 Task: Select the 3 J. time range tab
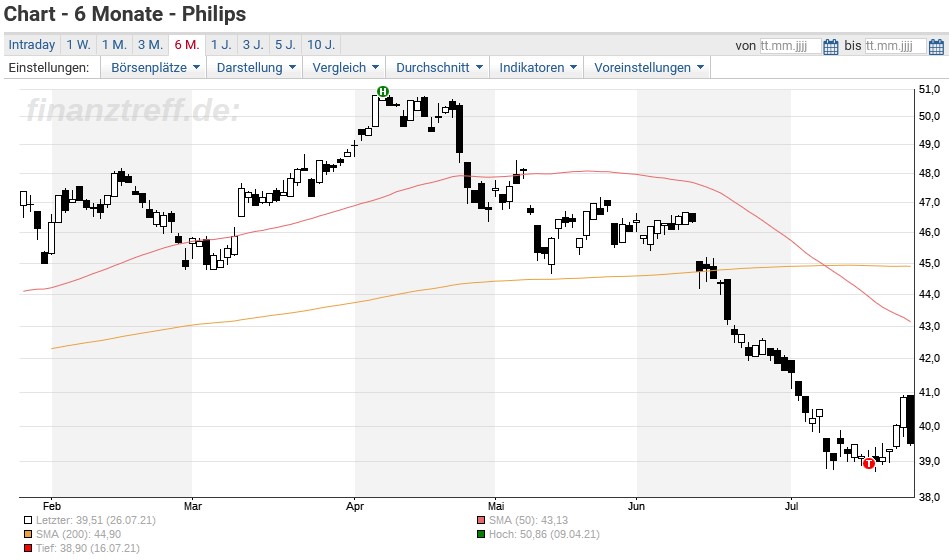click(253, 45)
